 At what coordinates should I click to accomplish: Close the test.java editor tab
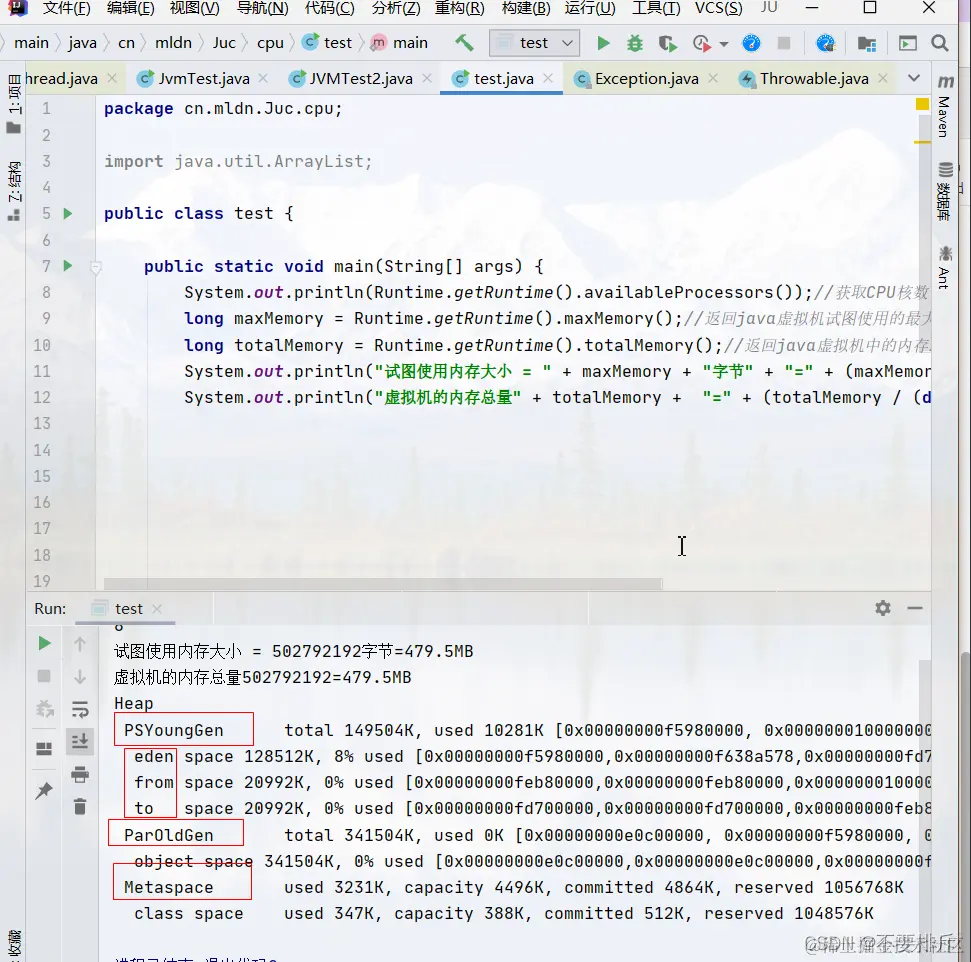[x=548, y=79]
